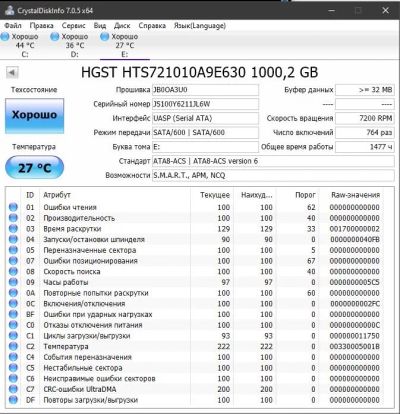Click status icon for Отказы отключения питания
Image resolution: width=400 pixels, height=414 pixels.
[x=13, y=325]
